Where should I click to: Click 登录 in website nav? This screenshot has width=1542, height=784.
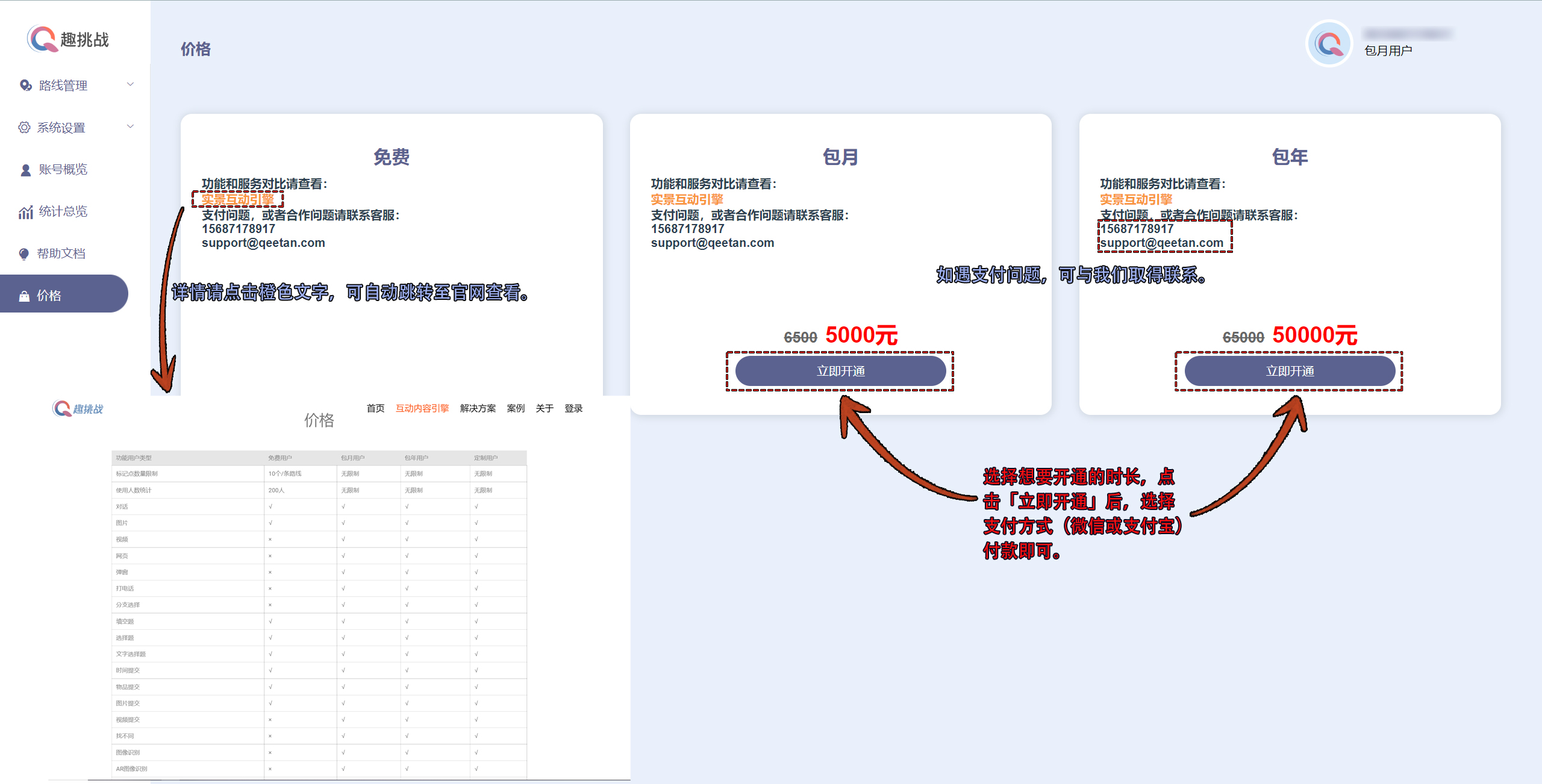coord(573,408)
